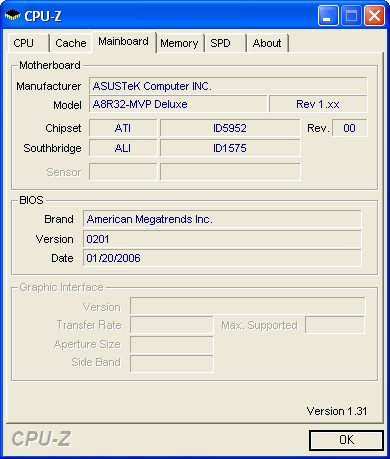Screen dimensions: 390x459
Task: Close the CPU-Z window
Action: click(374, 16)
